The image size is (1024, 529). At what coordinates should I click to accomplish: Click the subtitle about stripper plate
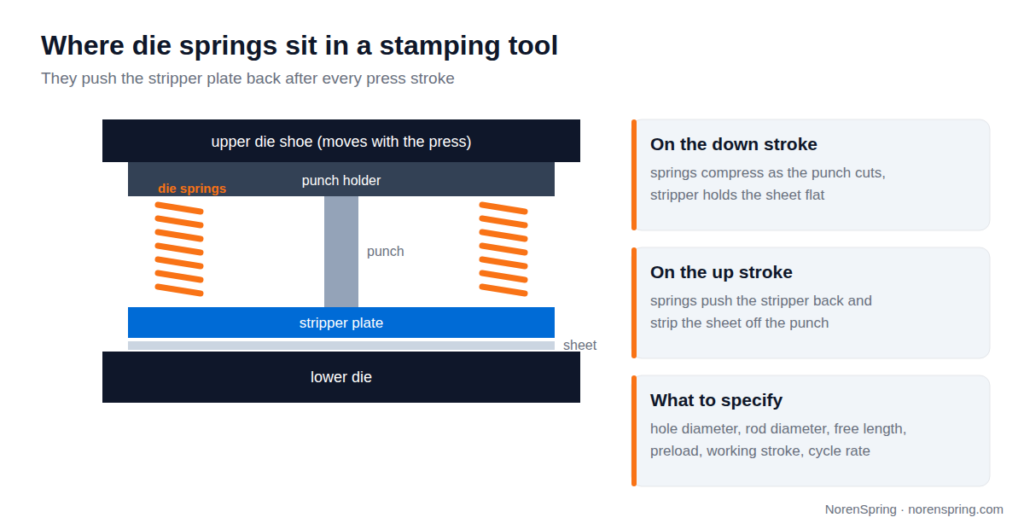pos(248,78)
